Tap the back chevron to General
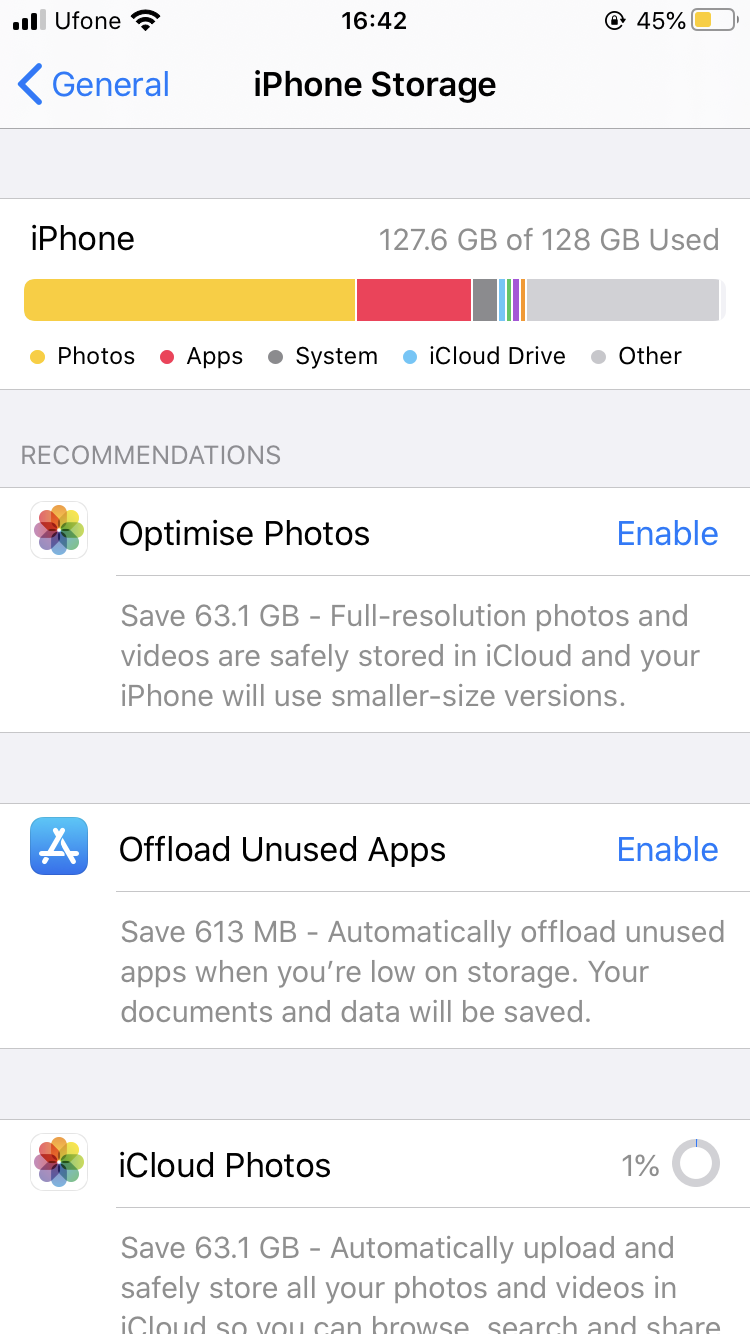This screenshot has width=750, height=1334. click(30, 85)
